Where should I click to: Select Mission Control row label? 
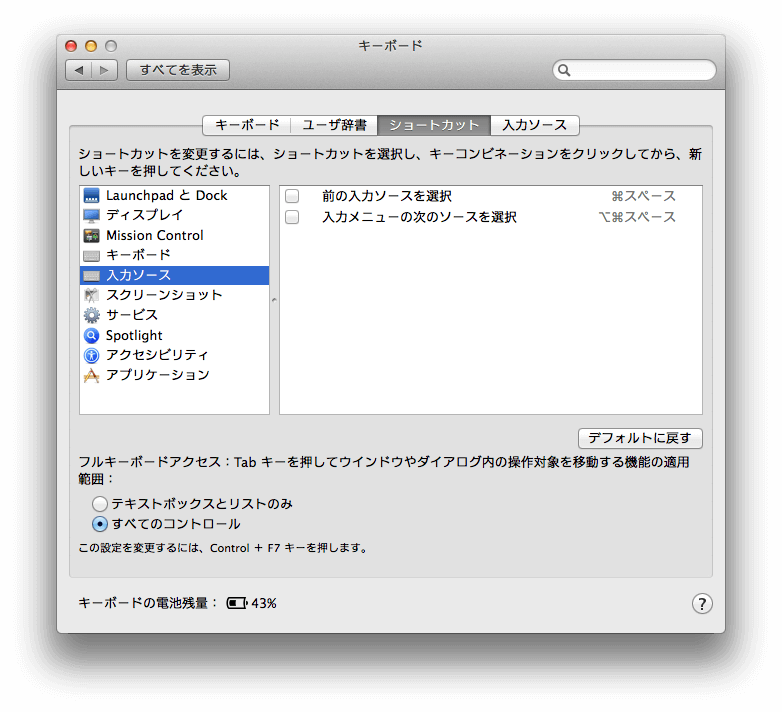coord(155,235)
